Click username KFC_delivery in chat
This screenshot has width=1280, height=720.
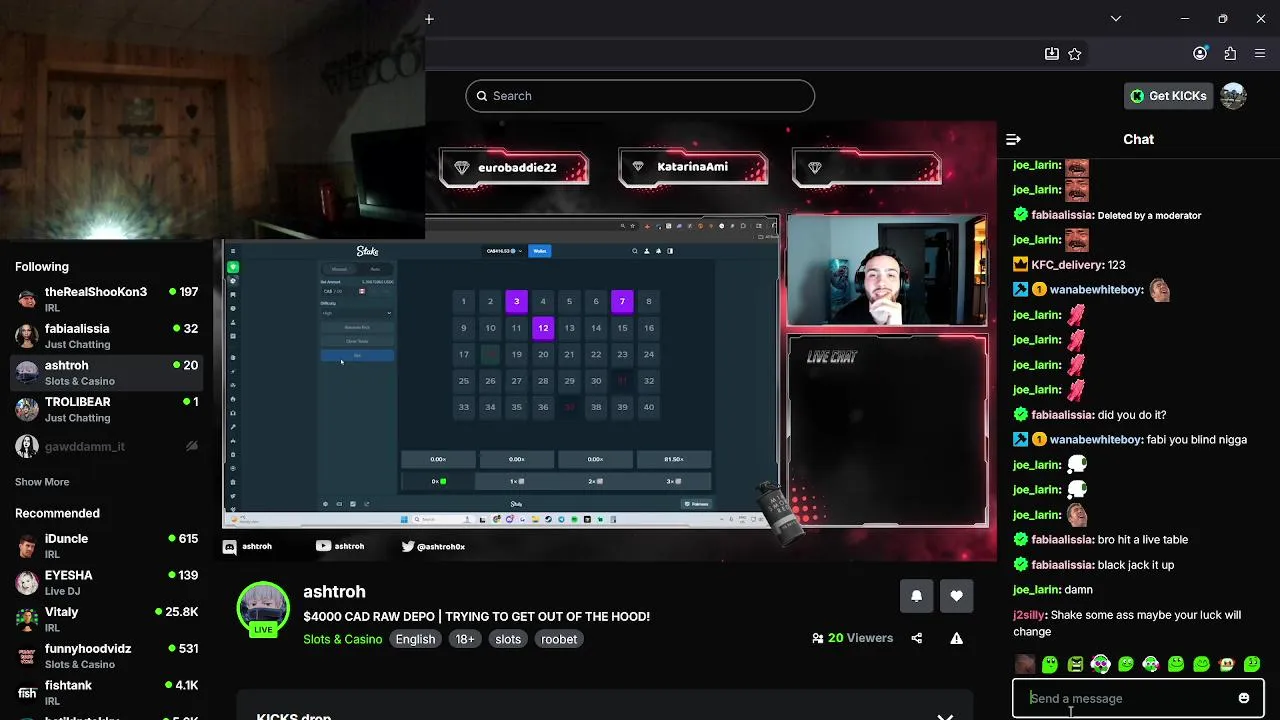click(x=1067, y=265)
